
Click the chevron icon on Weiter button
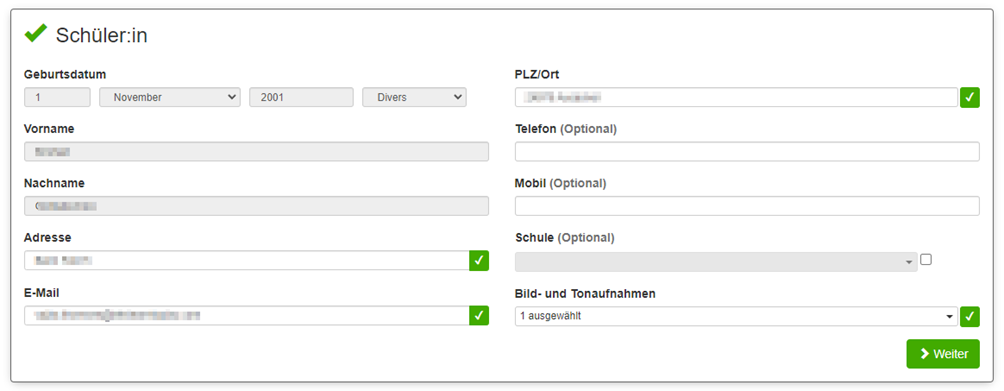pos(924,354)
